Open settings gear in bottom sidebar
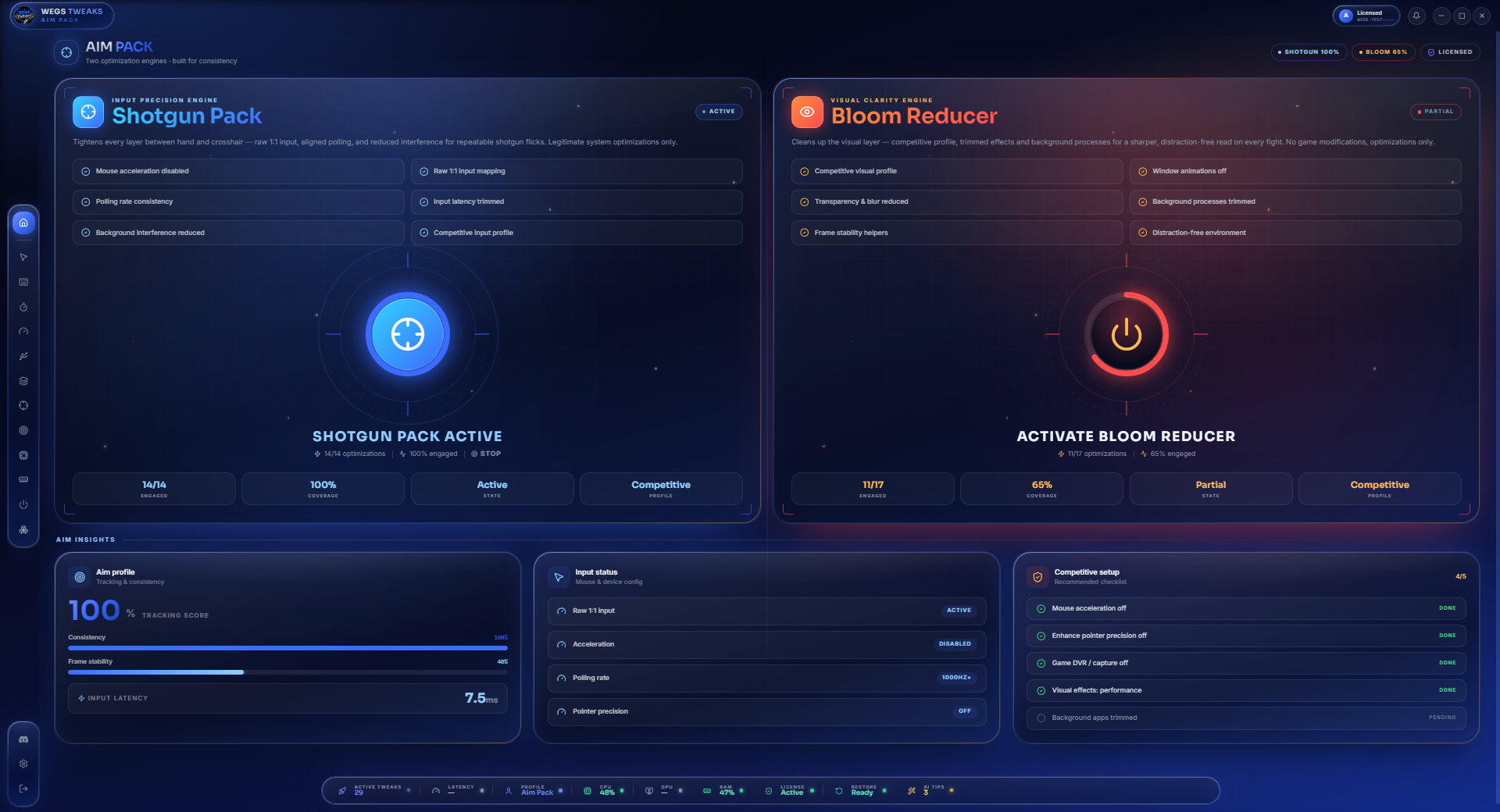The image size is (1500, 812). point(23,764)
